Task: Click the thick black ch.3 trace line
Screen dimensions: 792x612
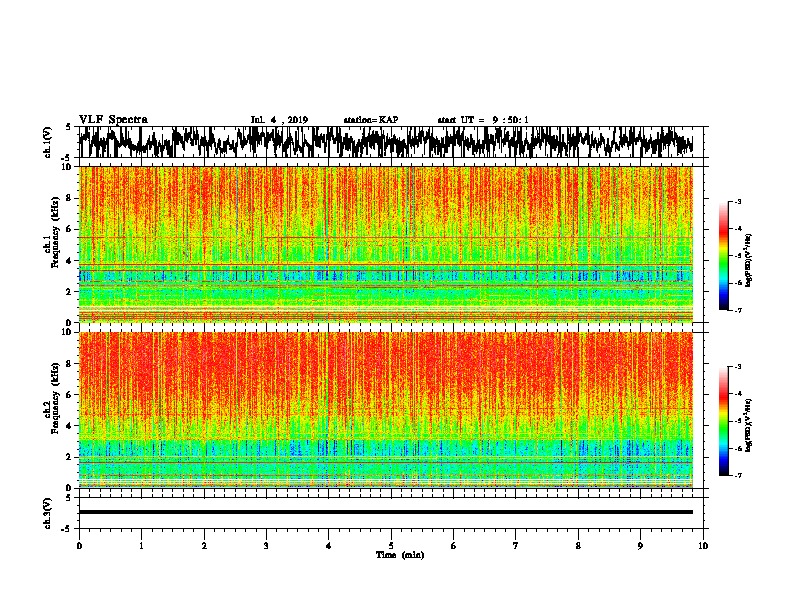Action: tap(386, 512)
